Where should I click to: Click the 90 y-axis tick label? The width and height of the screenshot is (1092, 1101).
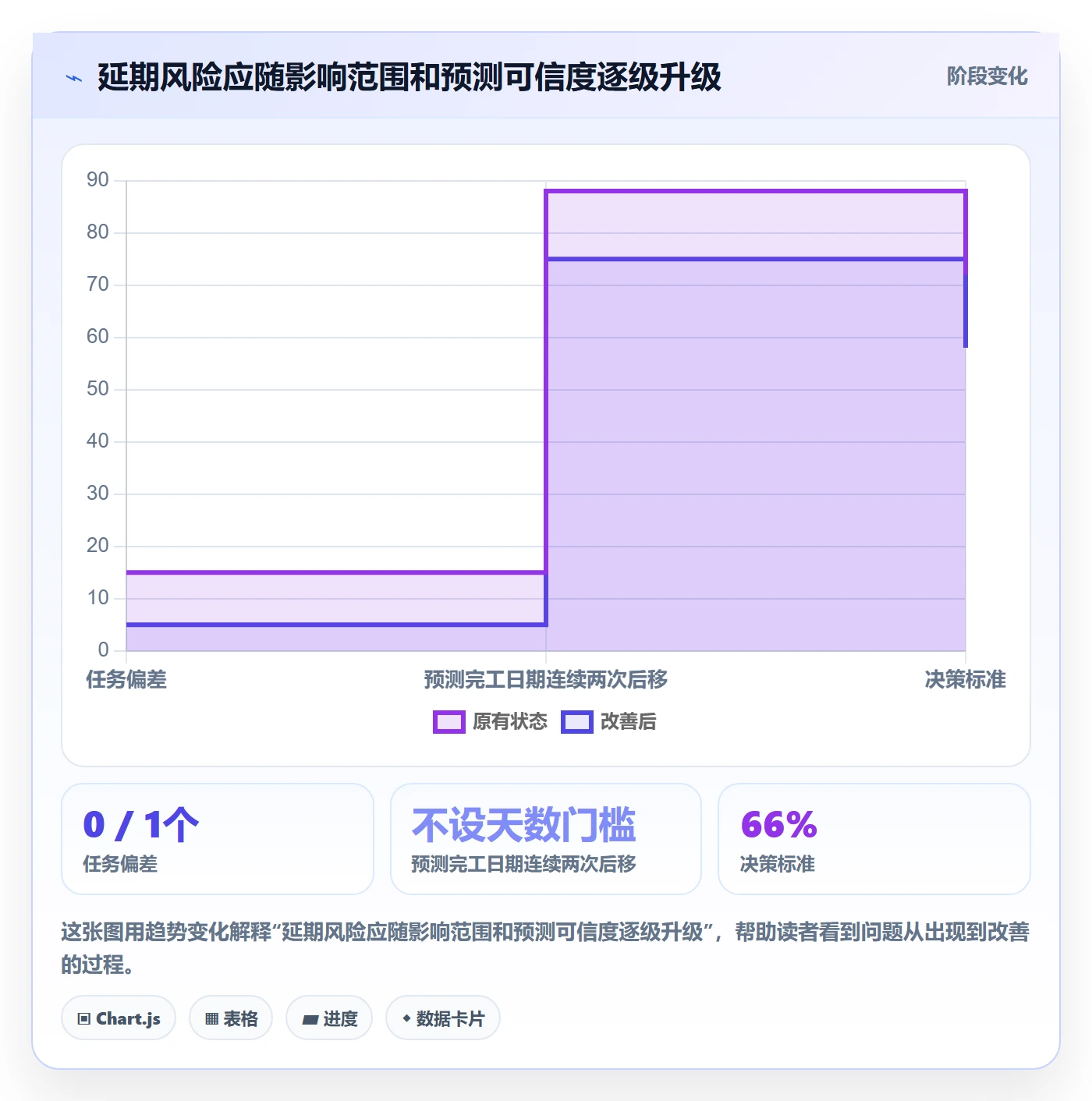[x=98, y=180]
